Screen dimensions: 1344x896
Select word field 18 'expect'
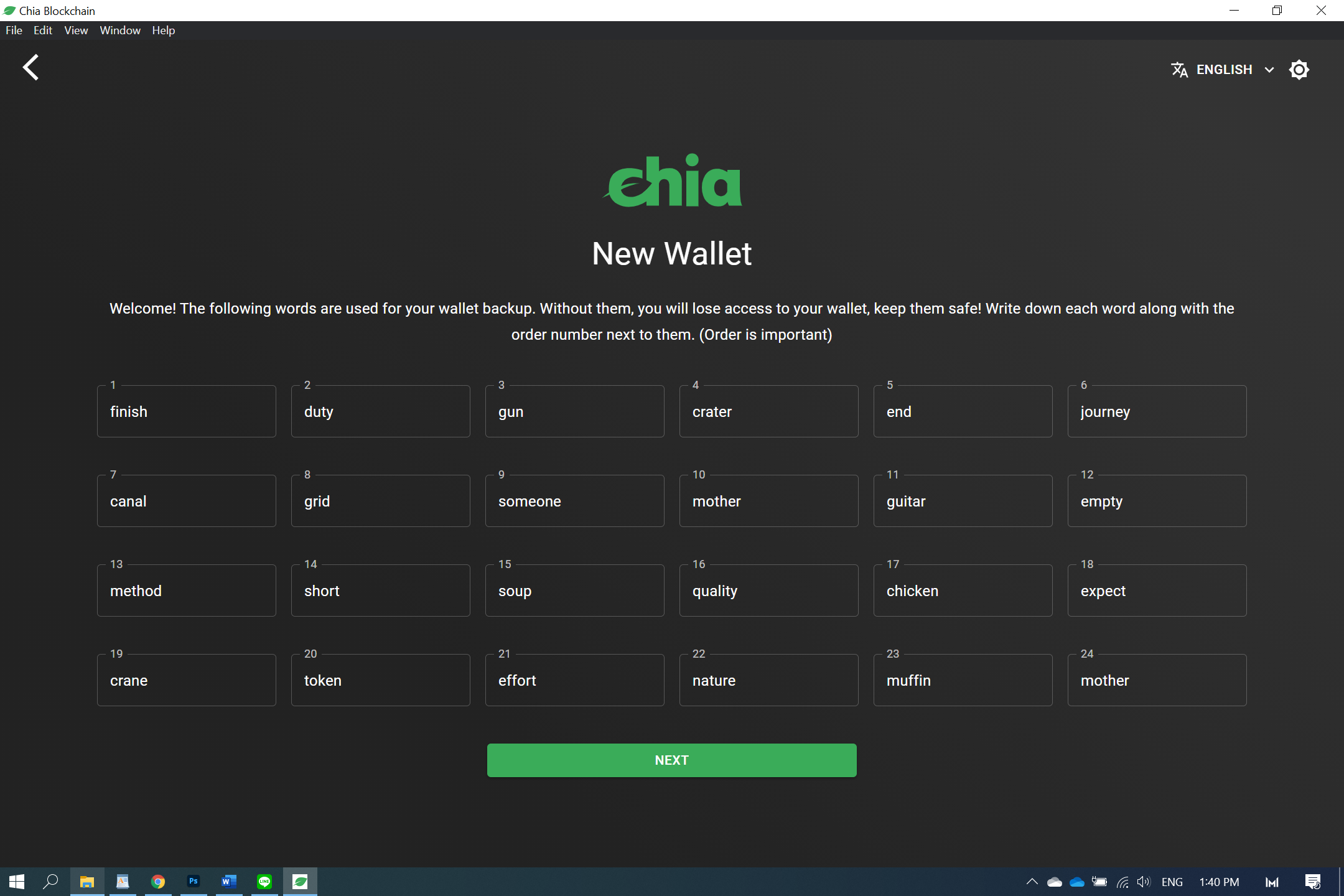click(x=1157, y=590)
